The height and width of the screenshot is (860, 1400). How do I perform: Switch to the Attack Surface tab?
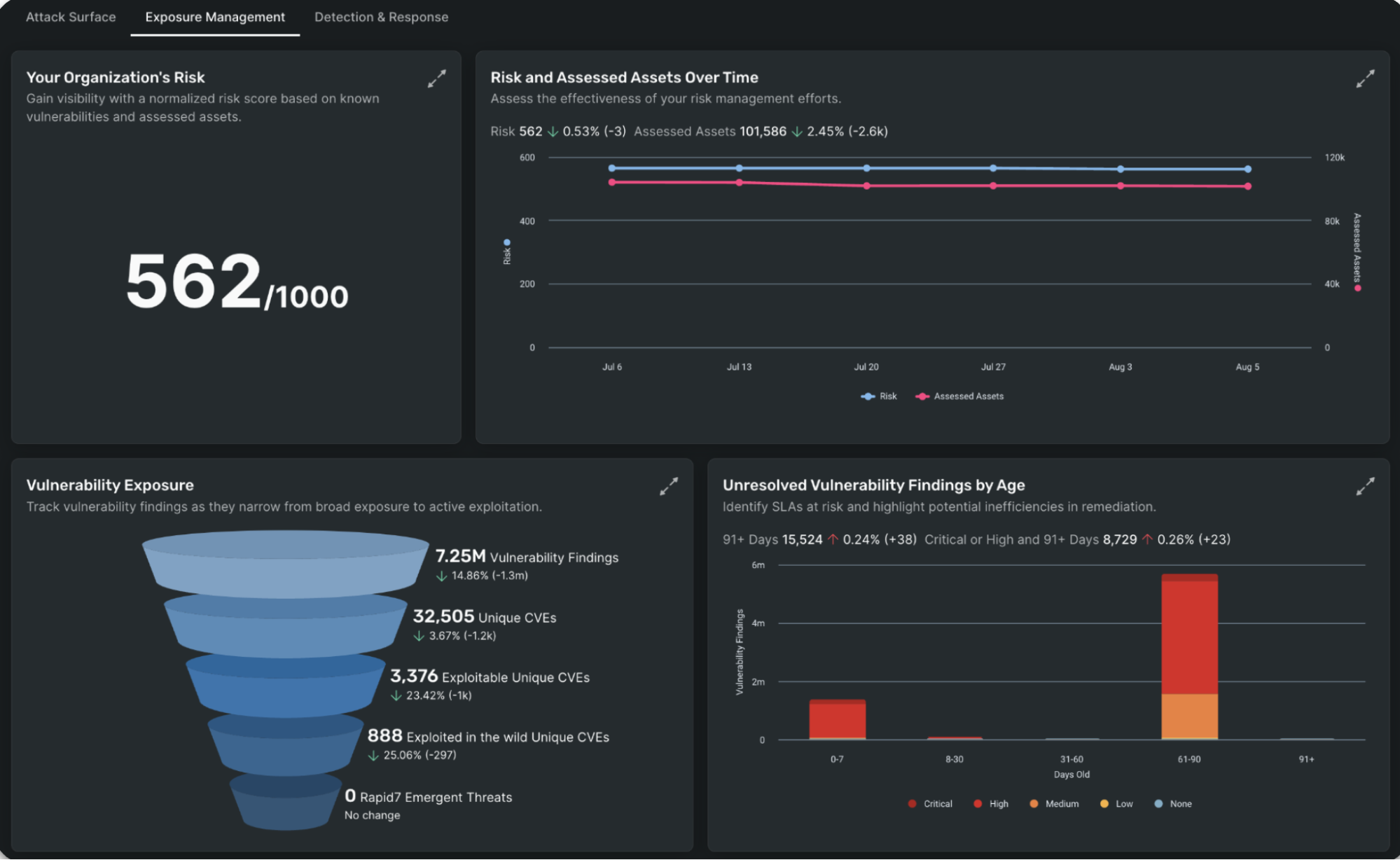point(70,17)
